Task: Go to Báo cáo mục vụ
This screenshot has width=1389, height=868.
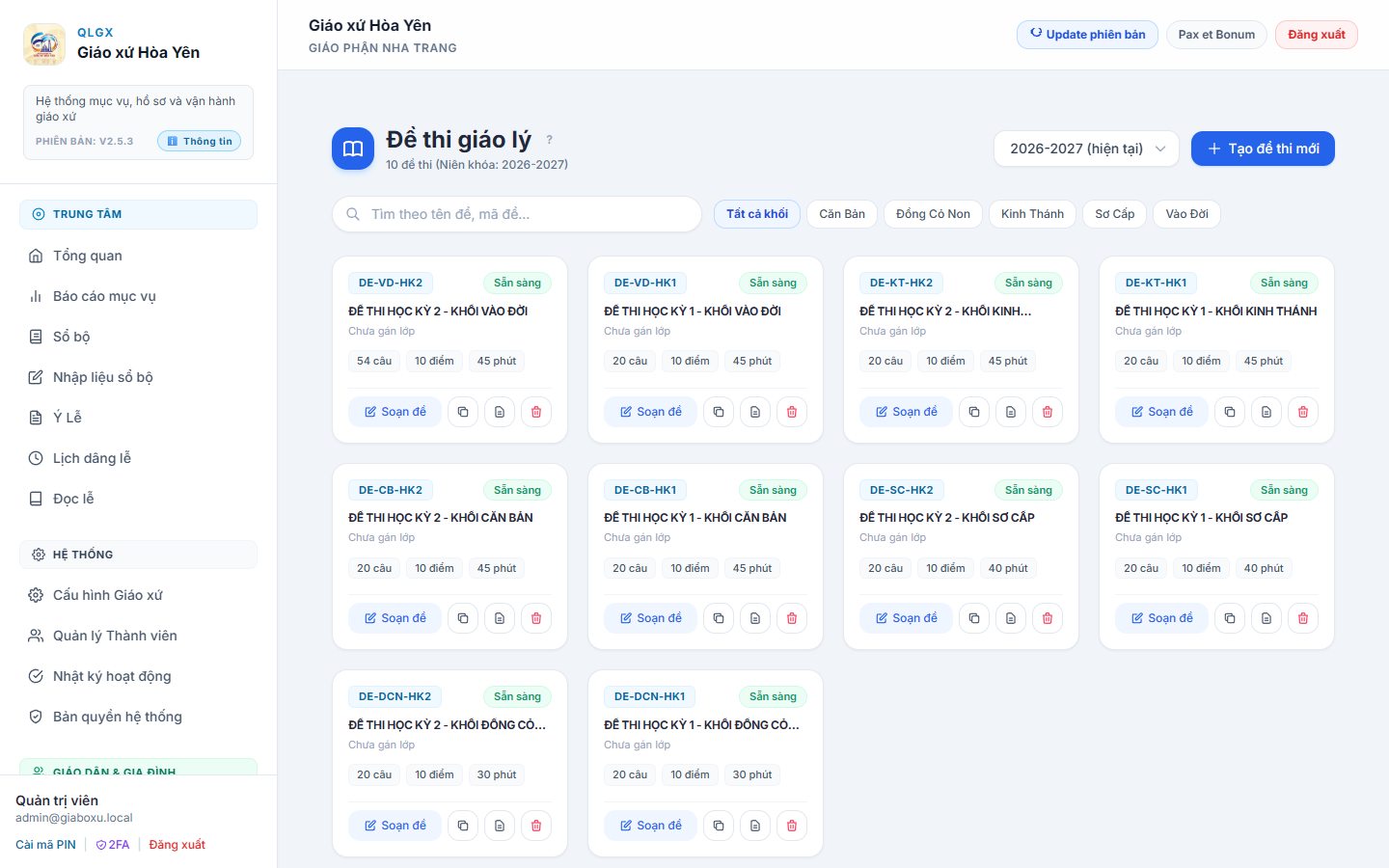Action: 138,296
